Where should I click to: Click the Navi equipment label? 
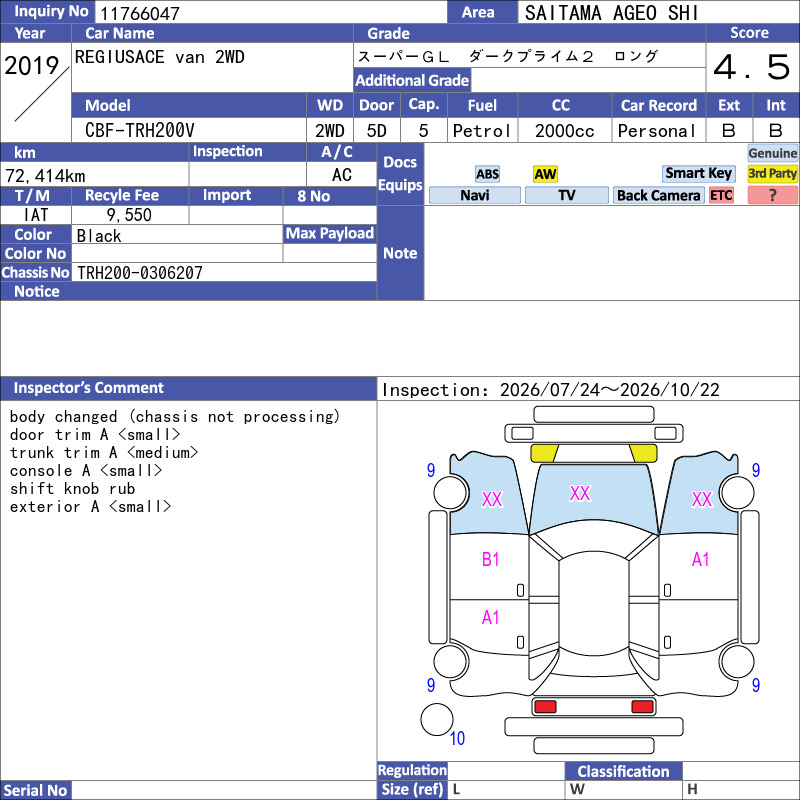tap(474, 195)
